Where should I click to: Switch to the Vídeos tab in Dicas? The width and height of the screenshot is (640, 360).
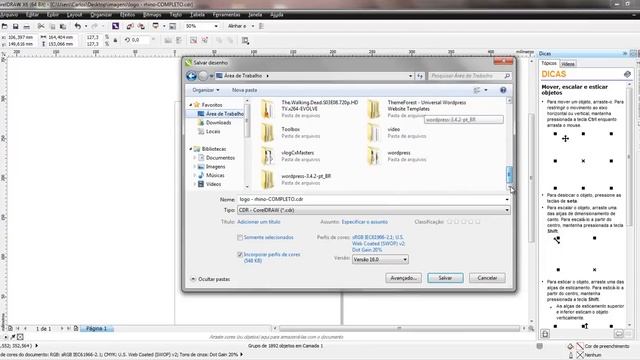[x=567, y=64]
